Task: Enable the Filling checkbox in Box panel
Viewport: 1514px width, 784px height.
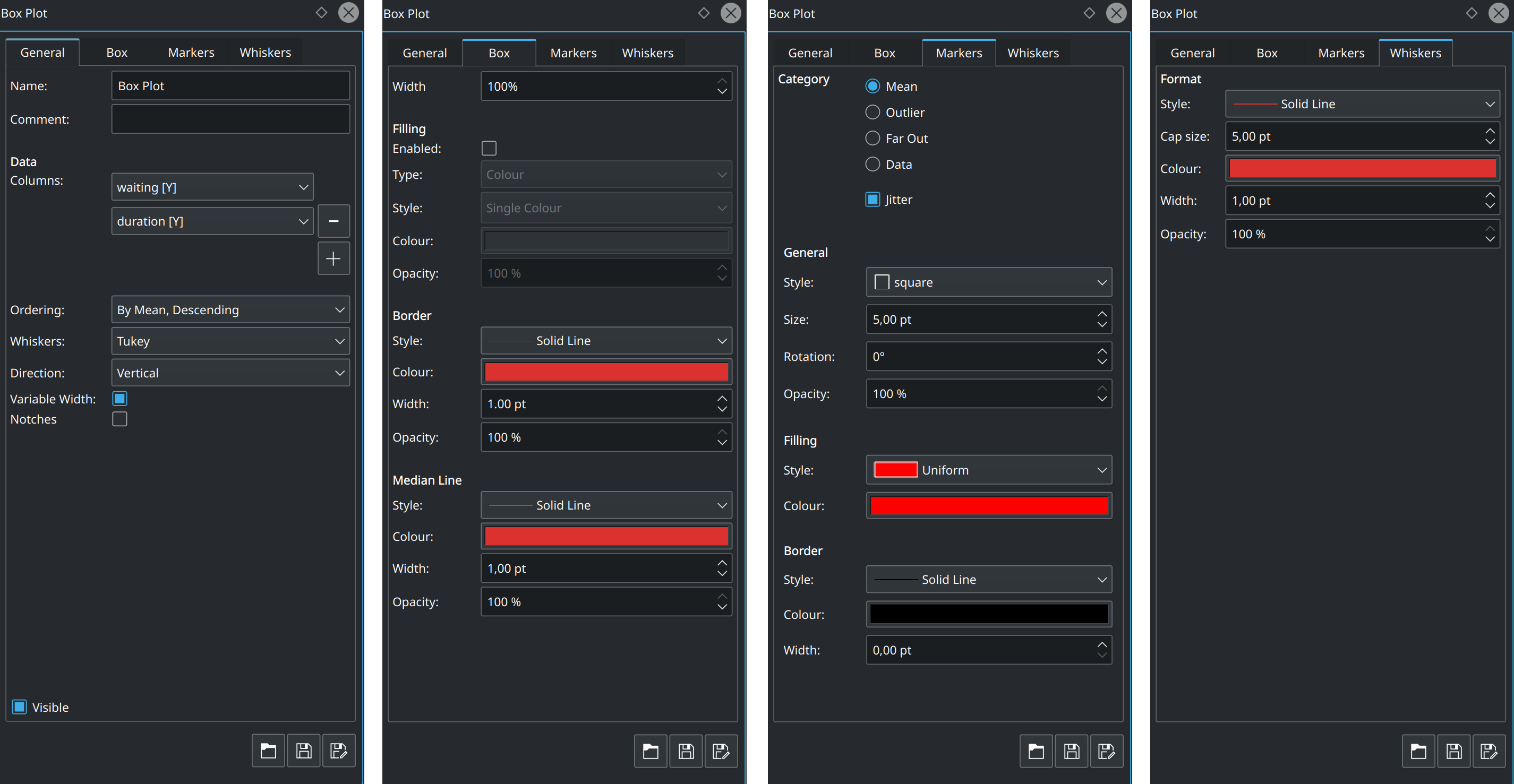Action: pyautogui.click(x=489, y=148)
